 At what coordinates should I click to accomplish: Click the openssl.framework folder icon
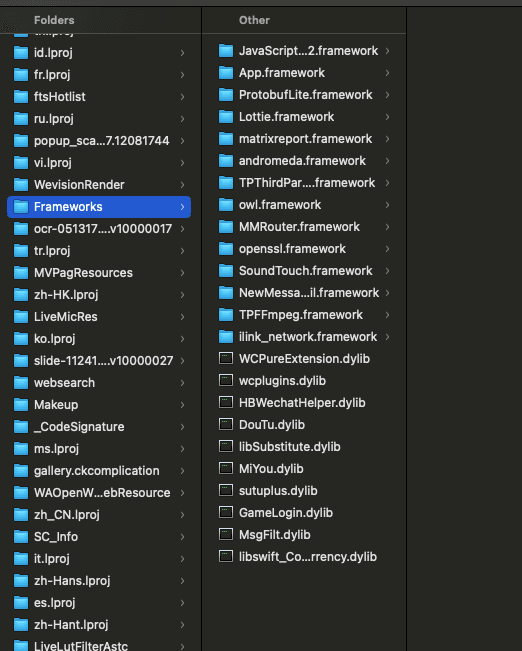point(226,249)
